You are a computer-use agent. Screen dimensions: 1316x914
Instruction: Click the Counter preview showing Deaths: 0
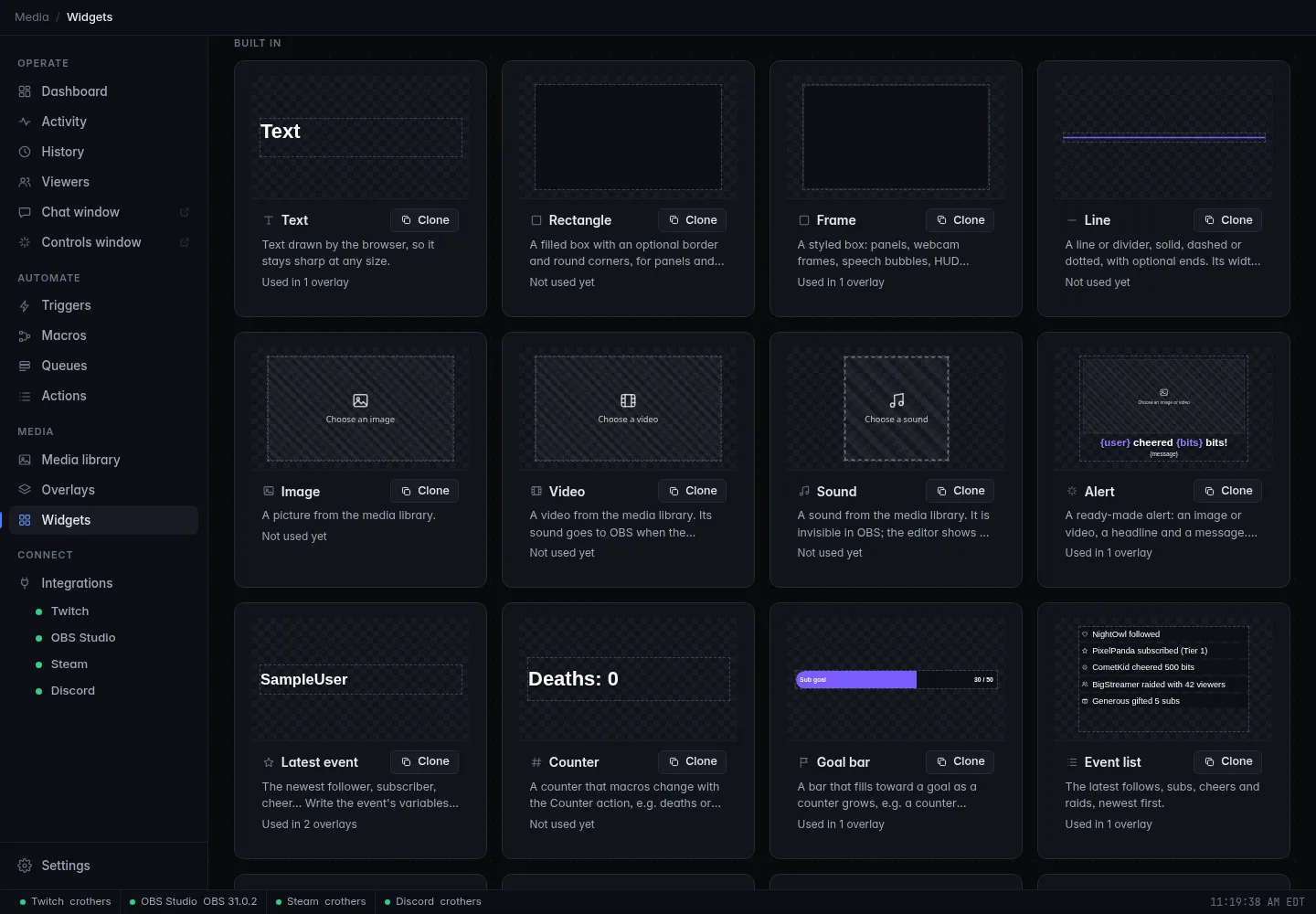pyautogui.click(x=628, y=679)
